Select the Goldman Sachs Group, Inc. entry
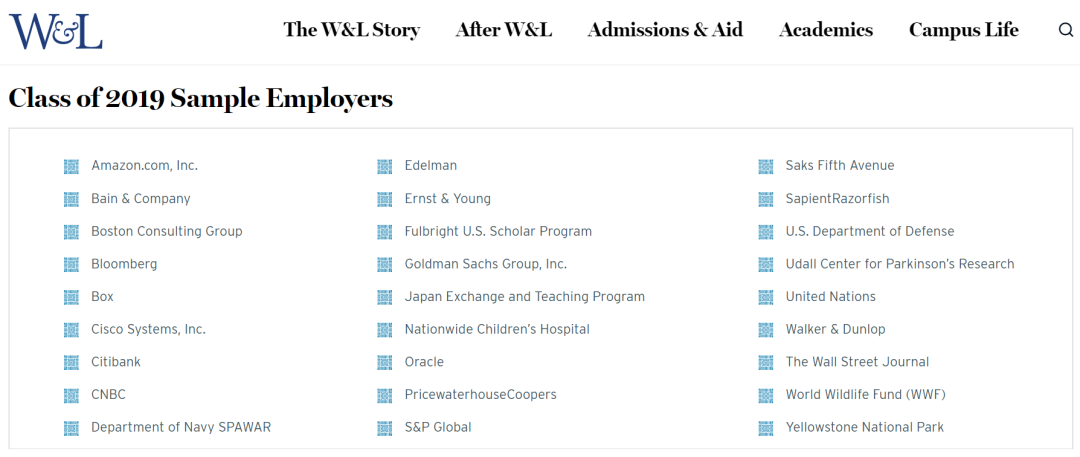Screen dimensions: 1080x457 point(486,264)
